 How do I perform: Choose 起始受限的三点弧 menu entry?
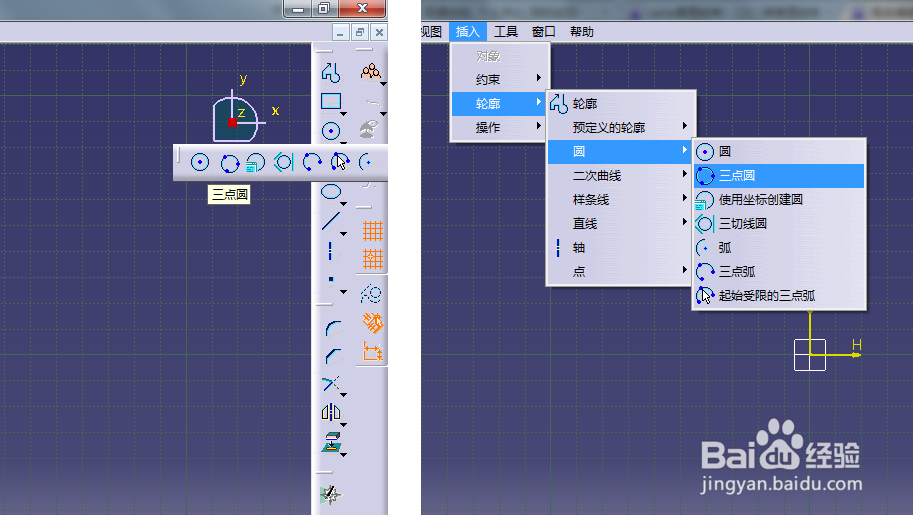[x=779, y=295]
